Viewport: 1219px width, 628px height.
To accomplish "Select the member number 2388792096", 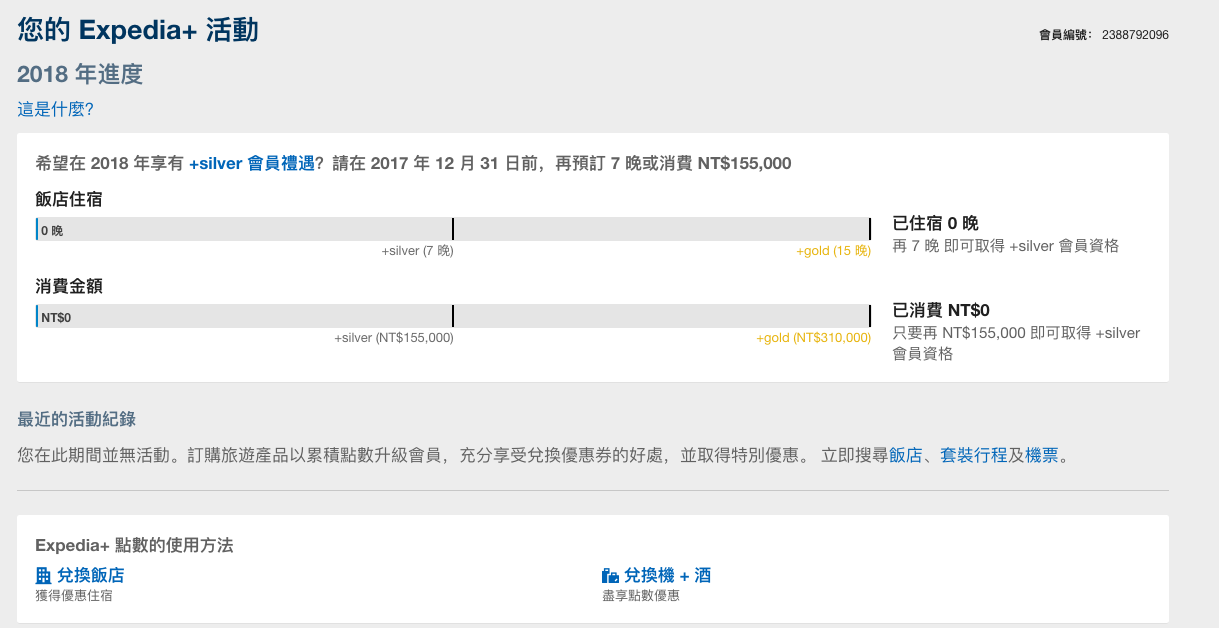I will (1135, 35).
